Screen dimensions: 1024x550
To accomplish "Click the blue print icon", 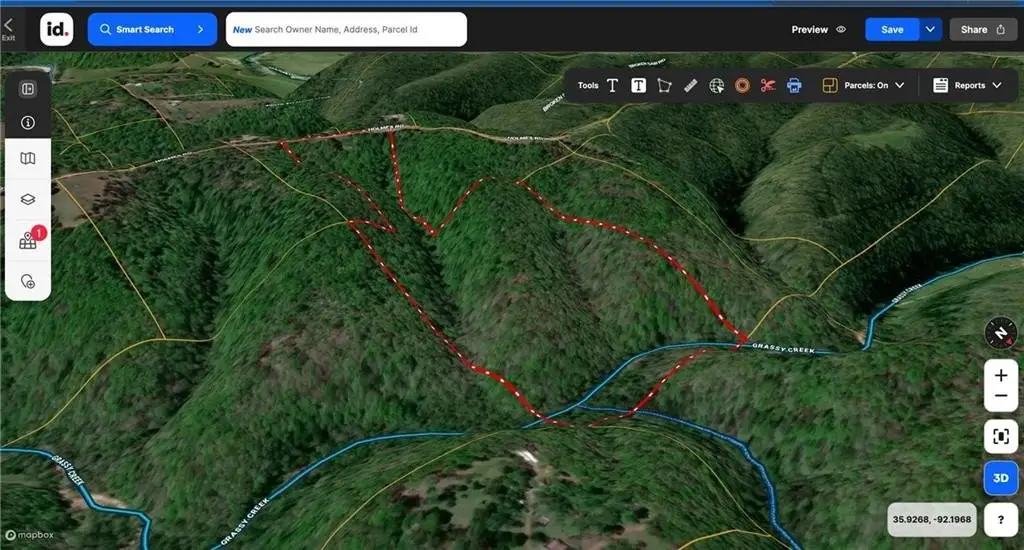I will pyautogui.click(x=794, y=86).
